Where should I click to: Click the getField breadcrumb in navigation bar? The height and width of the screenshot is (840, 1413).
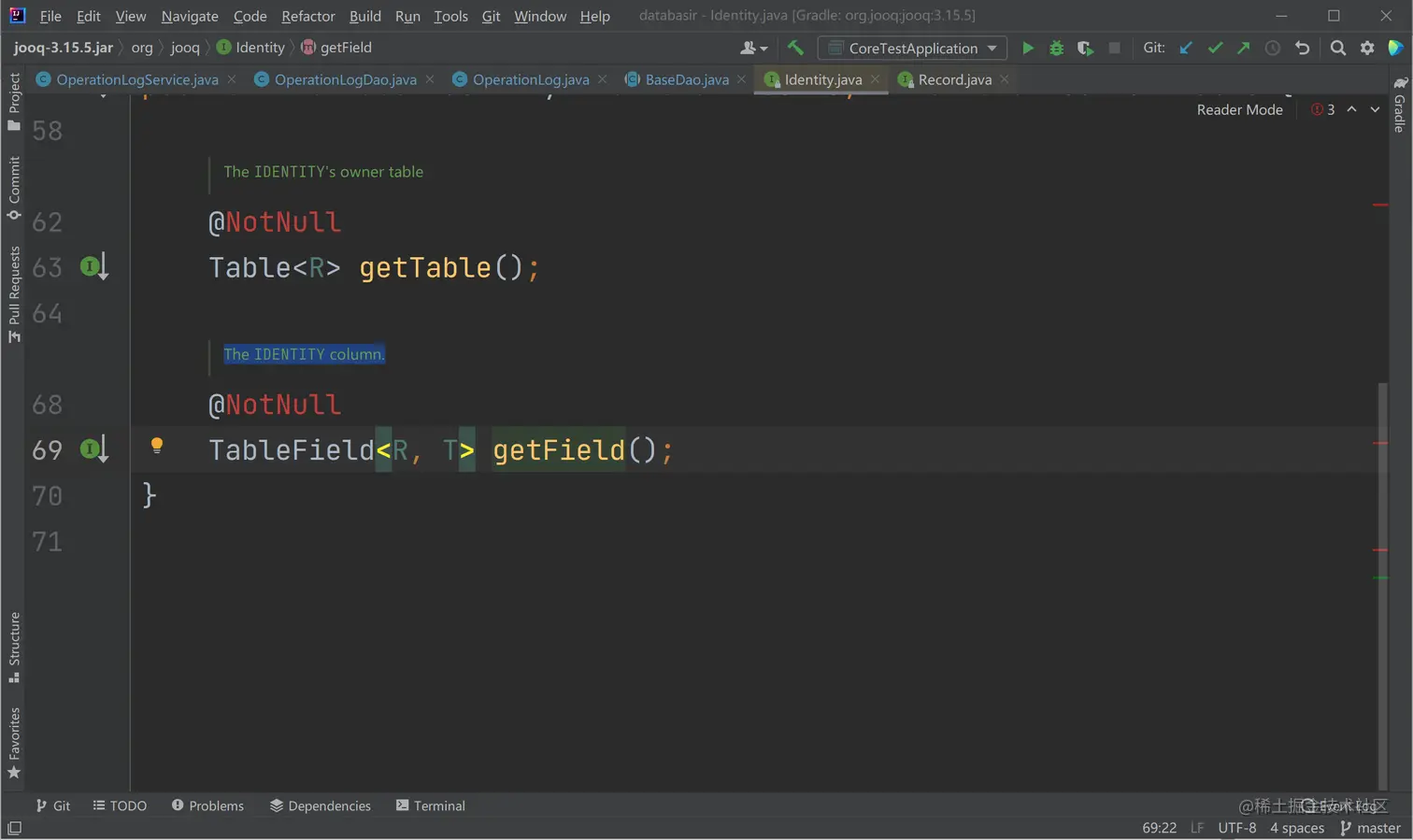click(336, 48)
